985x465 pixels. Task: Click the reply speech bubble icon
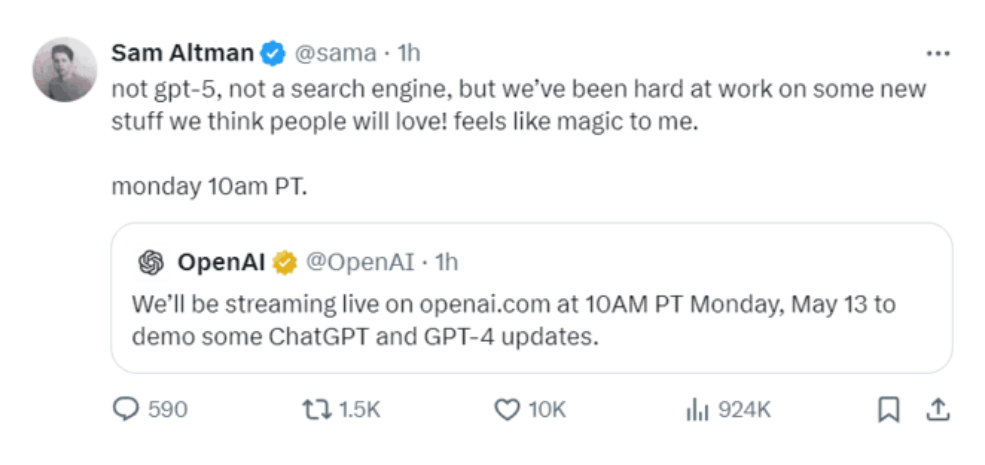(x=126, y=410)
